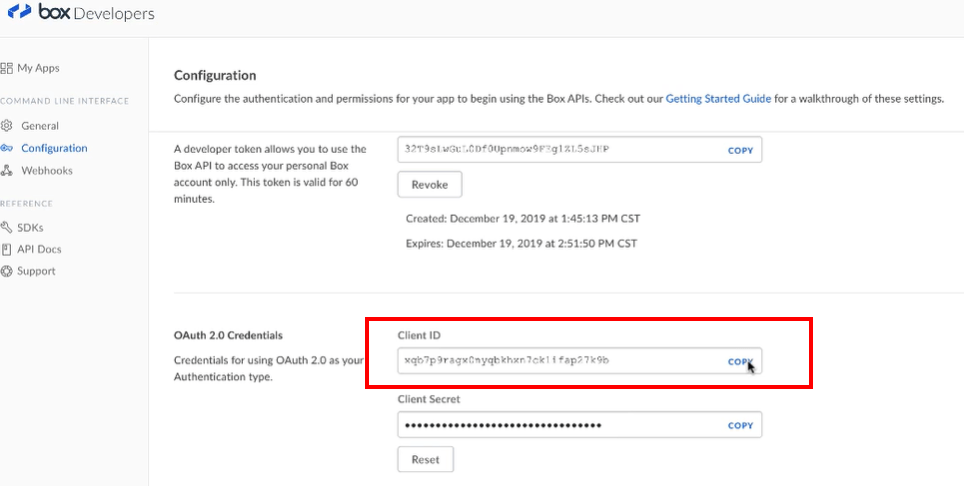964x486 pixels.
Task: Click the Client ID label
Action: 419,335
